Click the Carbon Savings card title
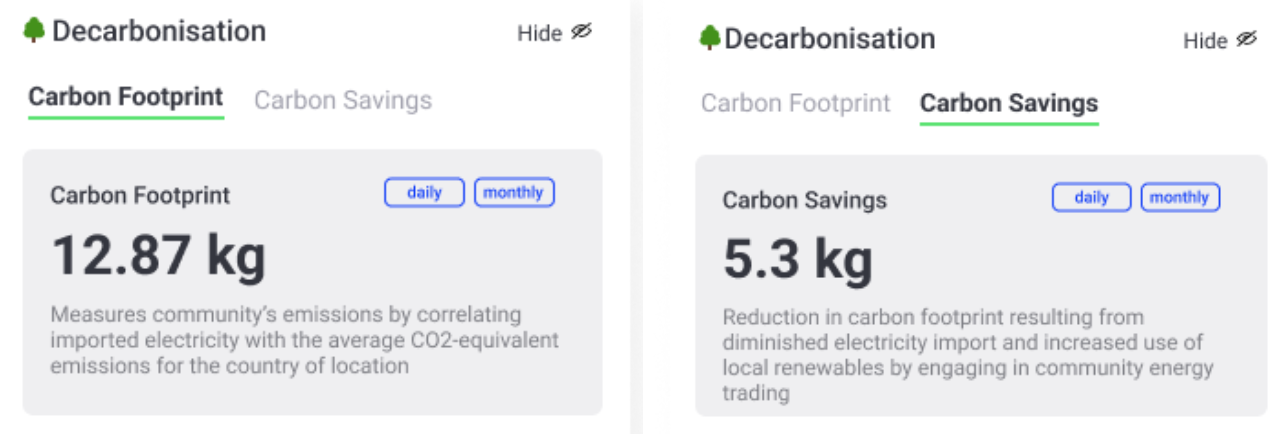1286x434 pixels. [x=805, y=200]
